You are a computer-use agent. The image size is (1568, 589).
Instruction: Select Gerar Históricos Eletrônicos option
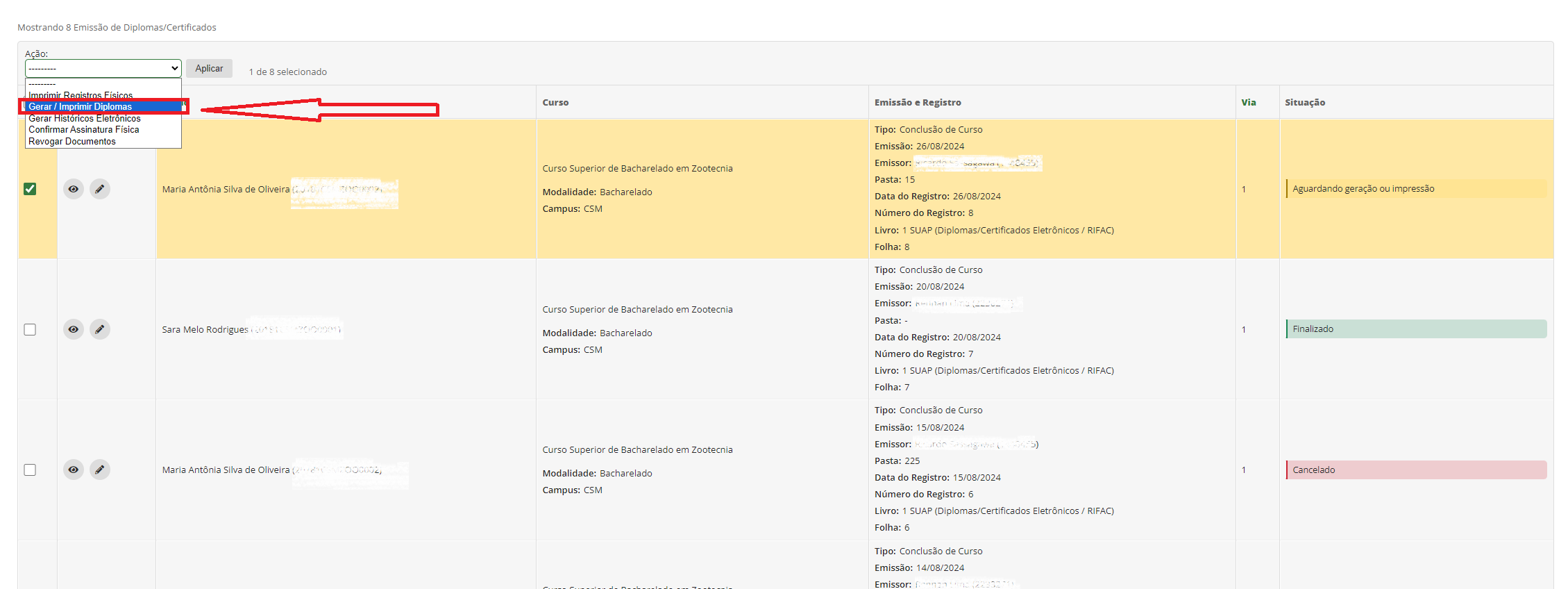click(103, 118)
